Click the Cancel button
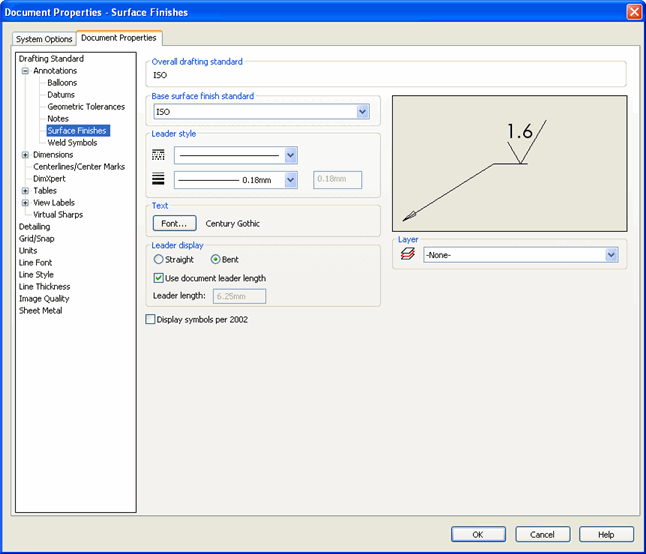The height and width of the screenshot is (554, 646). coord(542,534)
